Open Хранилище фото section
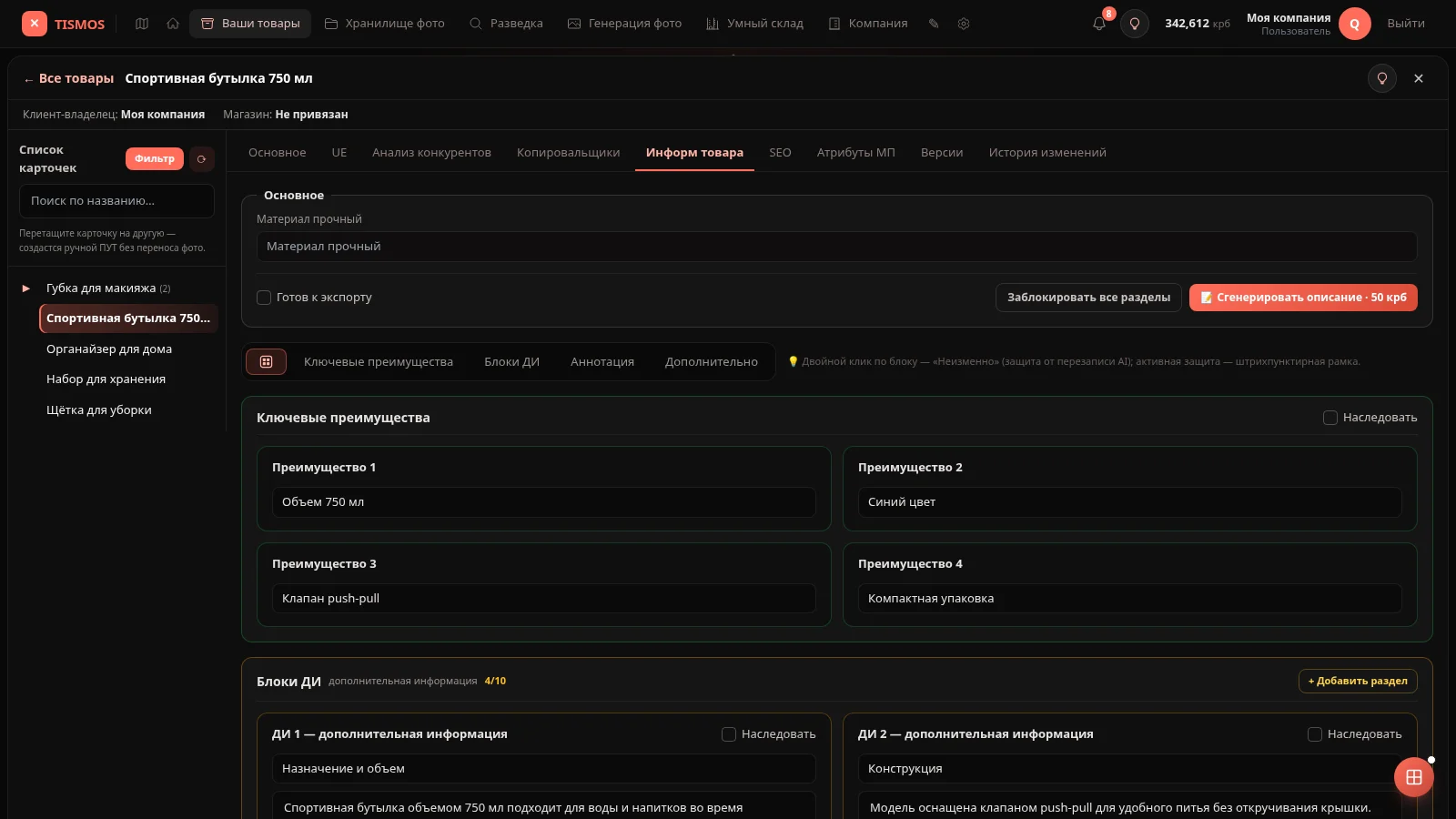Image resolution: width=1456 pixels, height=819 pixels. point(385,24)
